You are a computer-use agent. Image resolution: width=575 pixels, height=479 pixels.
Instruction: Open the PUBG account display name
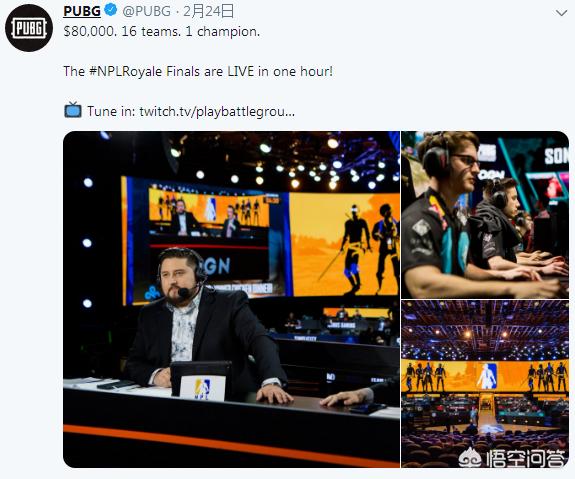[82, 11]
